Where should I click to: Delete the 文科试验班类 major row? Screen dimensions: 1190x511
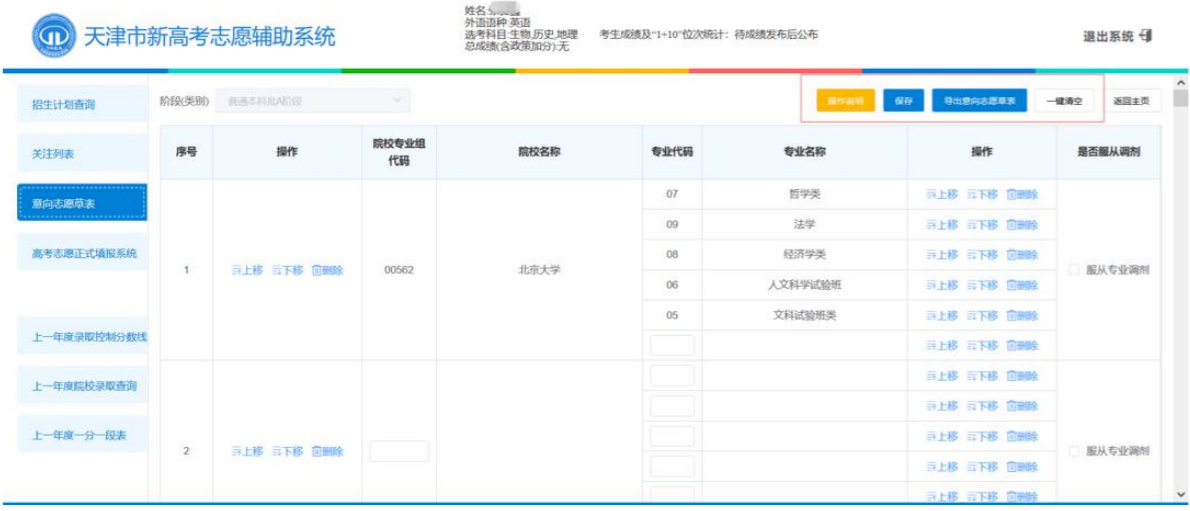point(1022,315)
